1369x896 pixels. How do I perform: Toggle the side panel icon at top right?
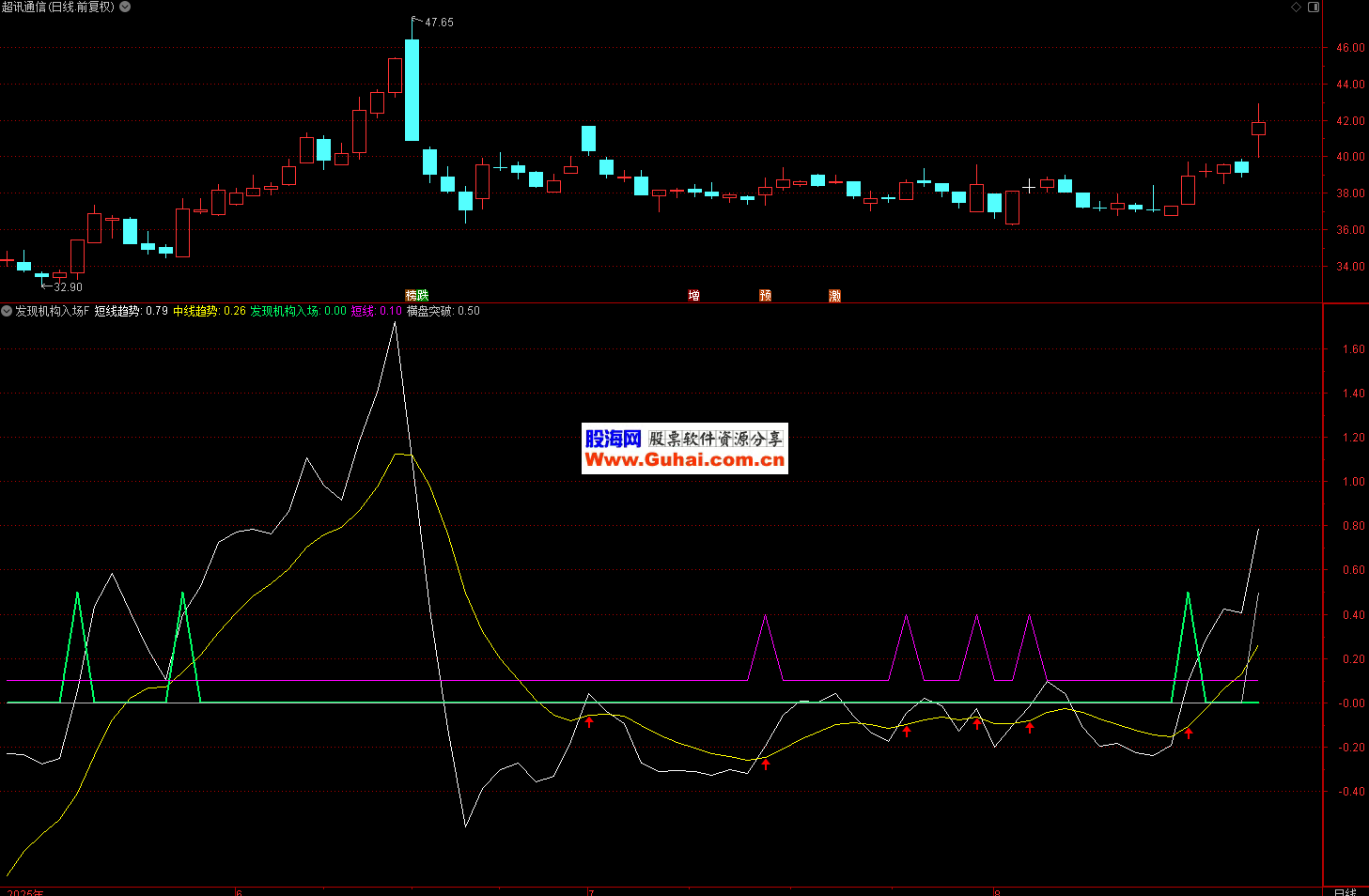[1314, 7]
